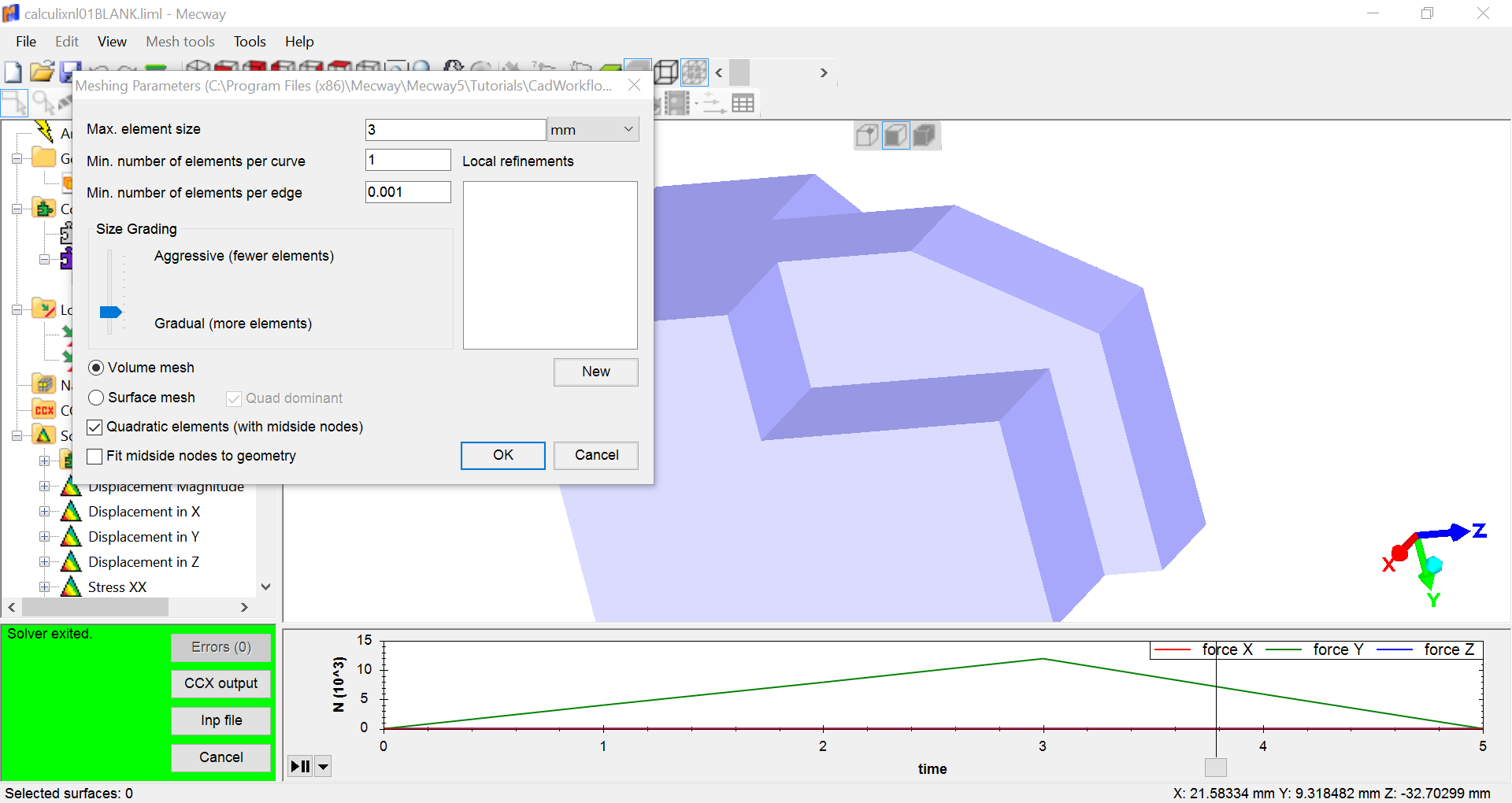Open the playback options dropdown arrow
1512x803 pixels.
point(323,766)
